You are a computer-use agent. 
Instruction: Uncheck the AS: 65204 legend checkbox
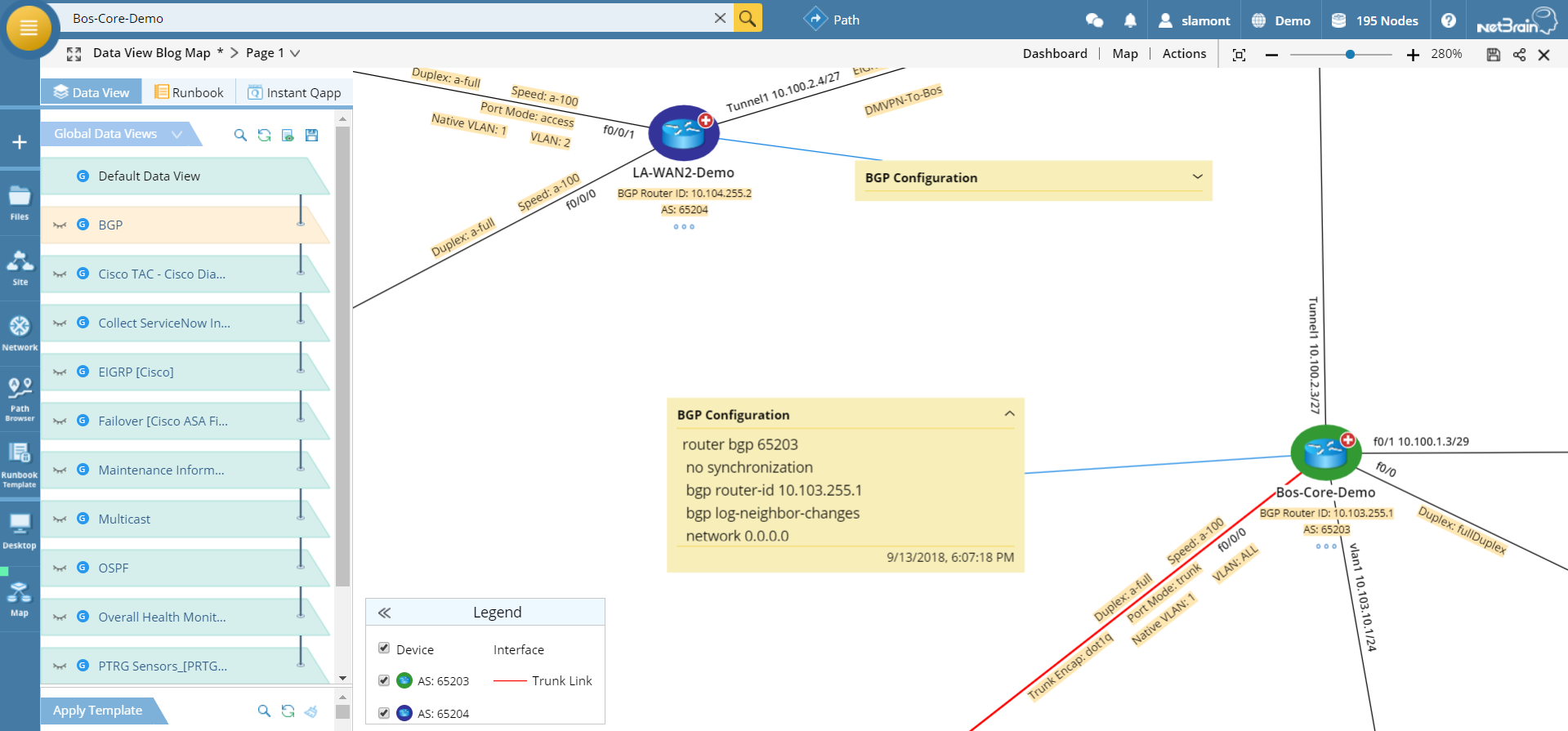[x=384, y=713]
